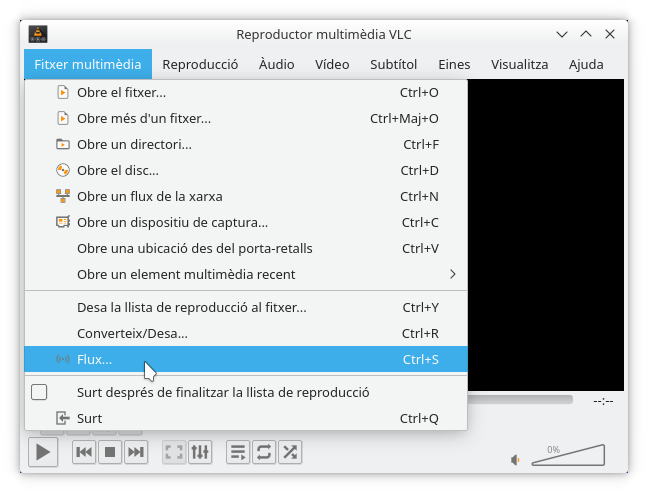Click network icon beside Obre un flux de la xarxa
The height and width of the screenshot is (493, 648).
pyautogui.click(x=62, y=196)
